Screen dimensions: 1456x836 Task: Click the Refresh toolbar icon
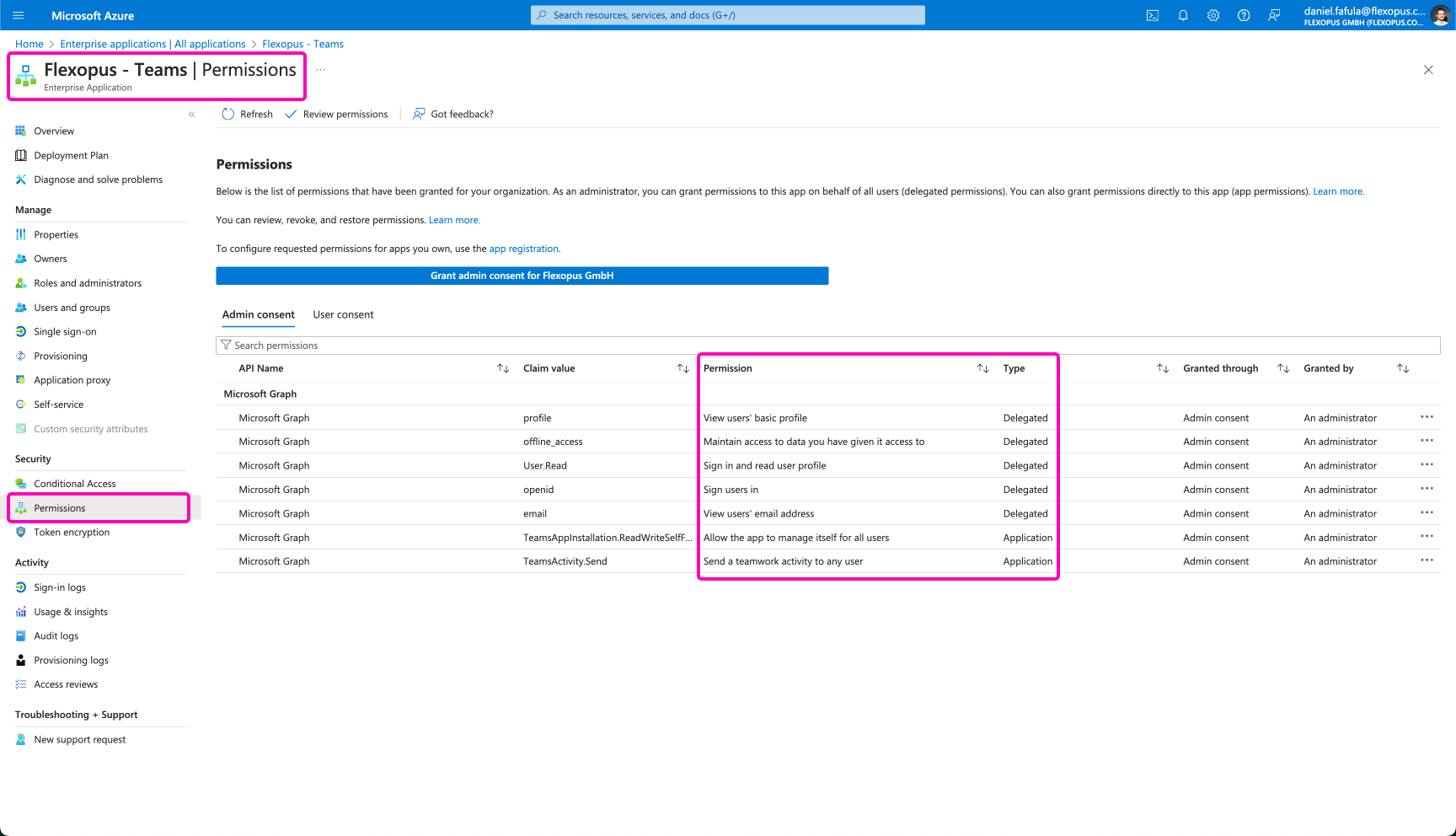pos(228,114)
